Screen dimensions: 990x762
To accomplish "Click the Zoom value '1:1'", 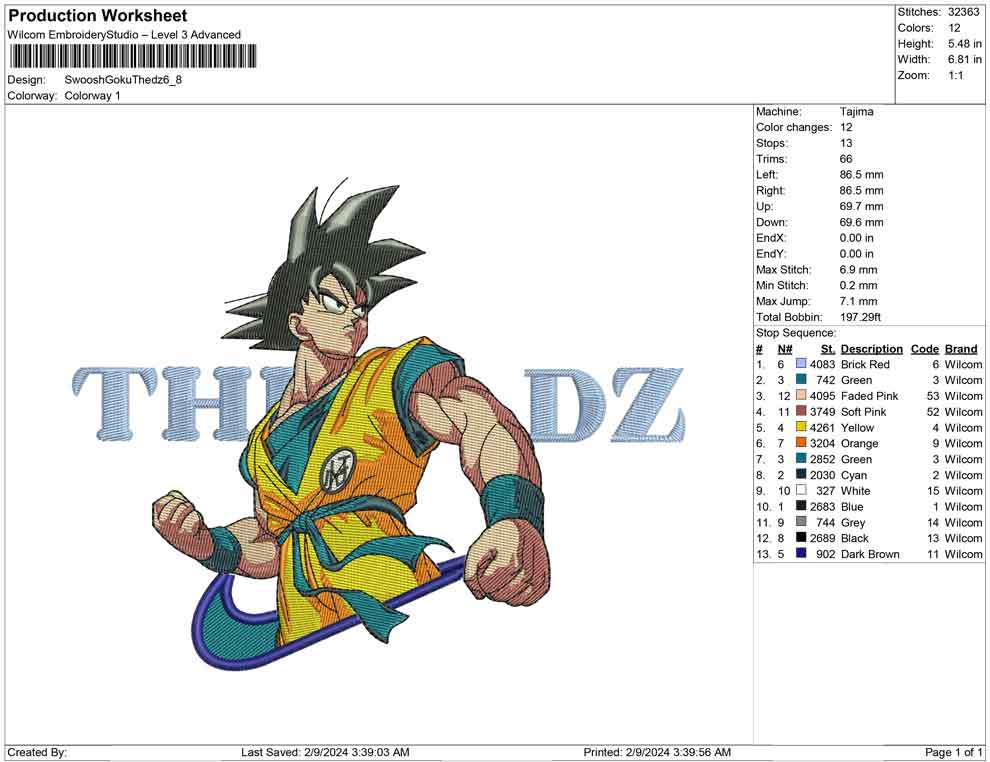I will tap(955, 75).
